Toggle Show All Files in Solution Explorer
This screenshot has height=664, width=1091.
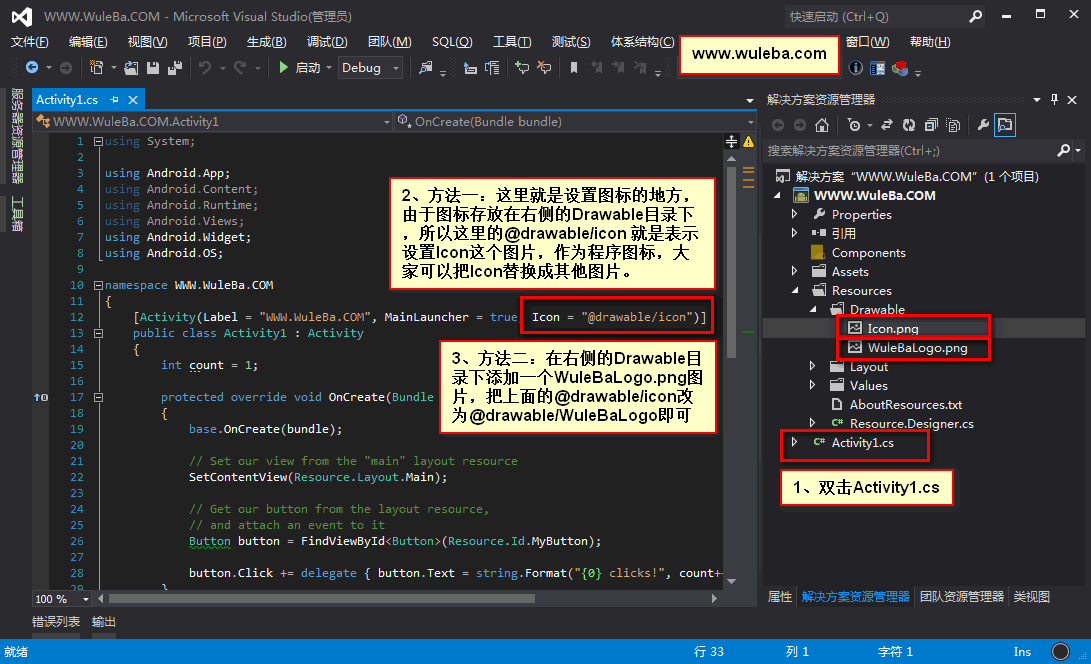[953, 125]
